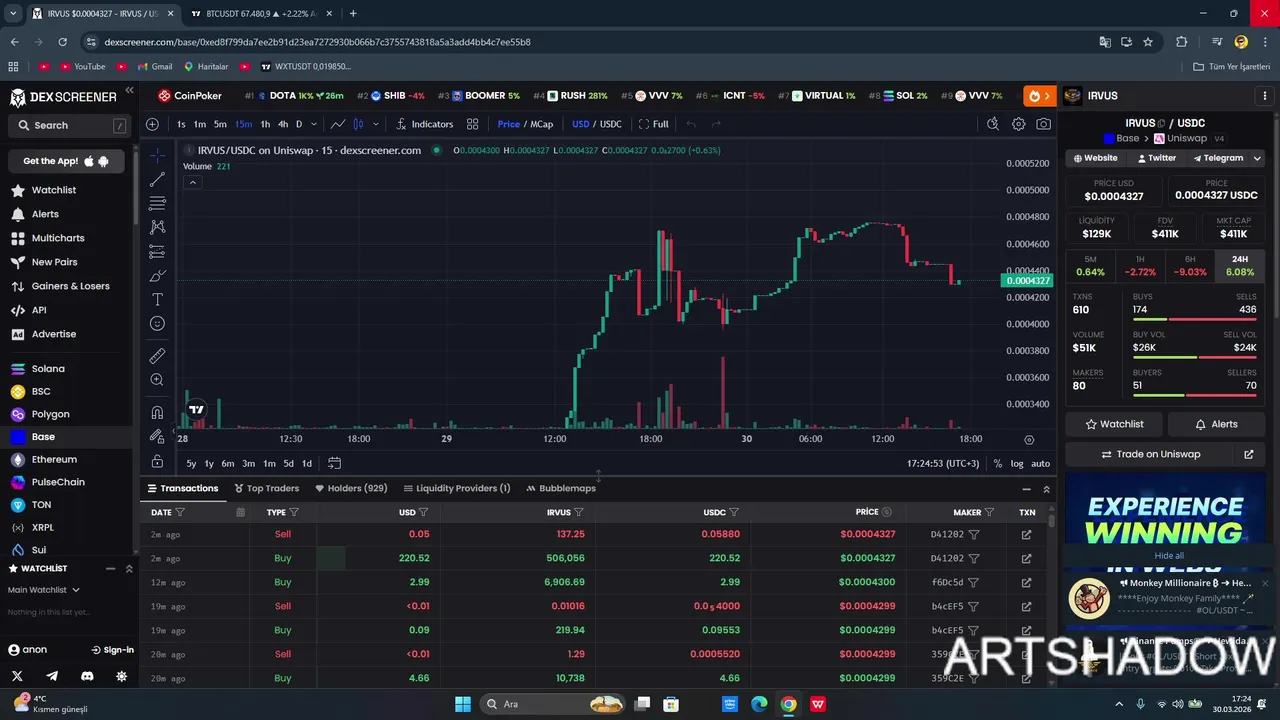Enter Full screen chart mode

[653, 124]
